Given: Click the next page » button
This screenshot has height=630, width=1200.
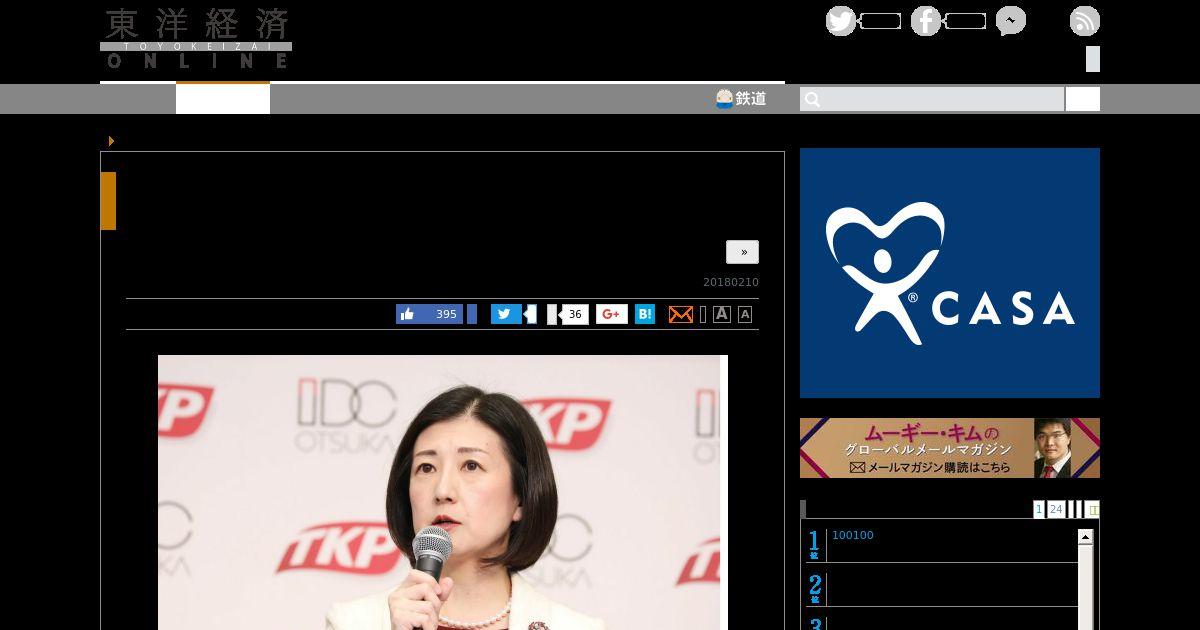Looking at the screenshot, I should click(742, 252).
